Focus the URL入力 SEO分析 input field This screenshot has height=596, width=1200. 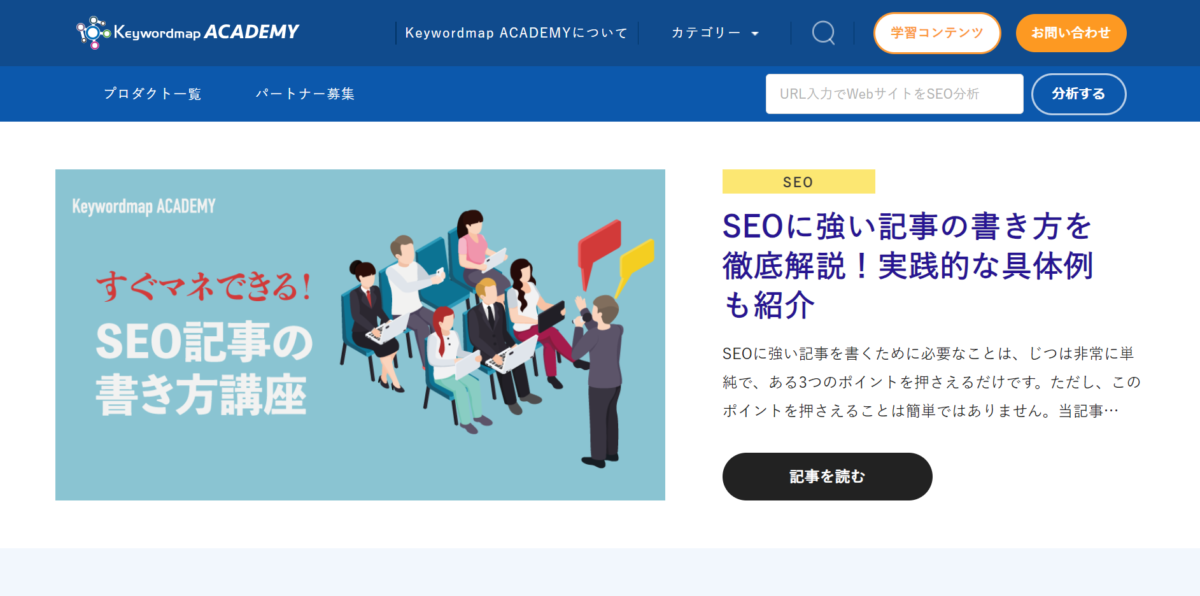tap(895, 94)
